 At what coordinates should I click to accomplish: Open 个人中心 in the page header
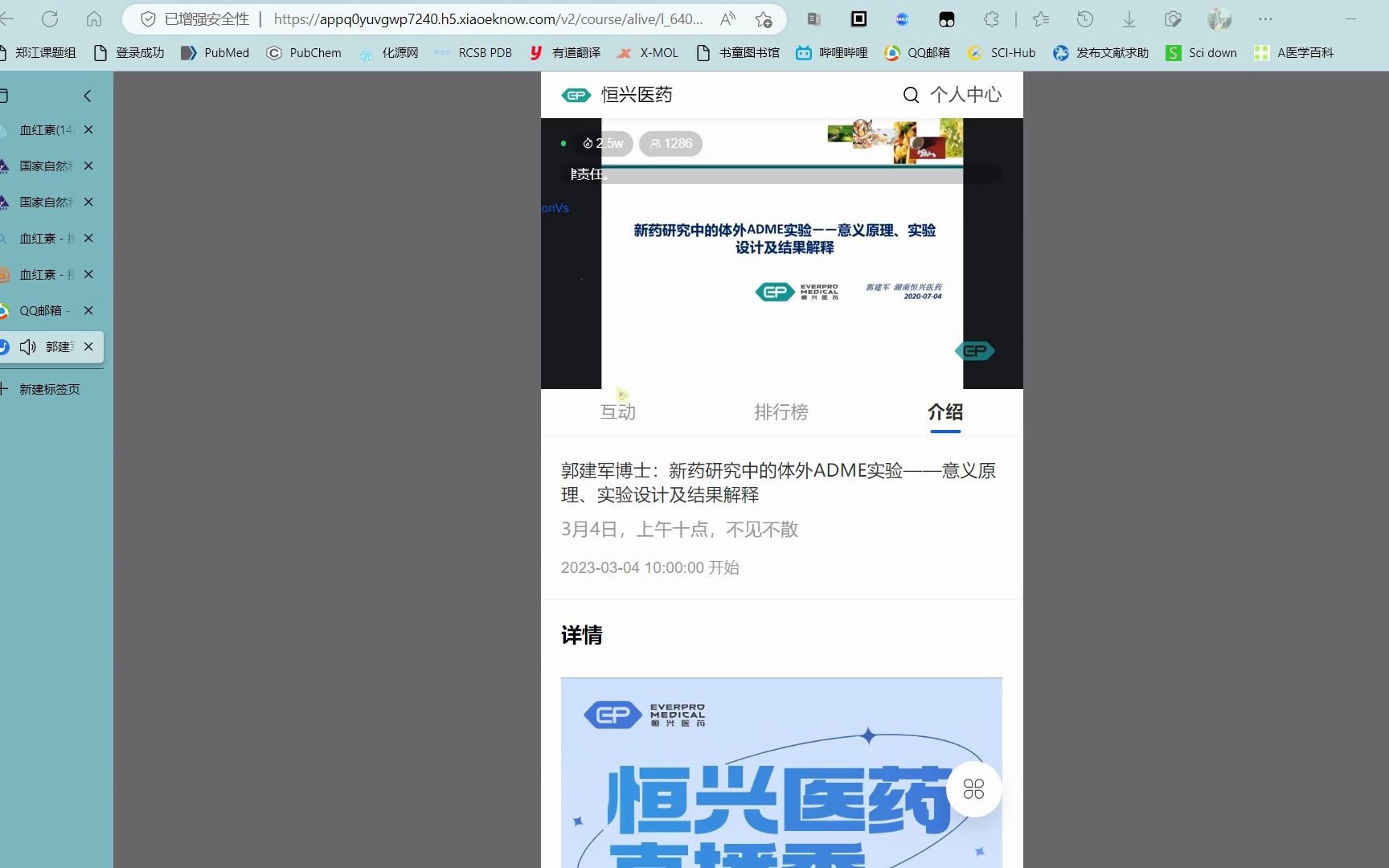965,94
